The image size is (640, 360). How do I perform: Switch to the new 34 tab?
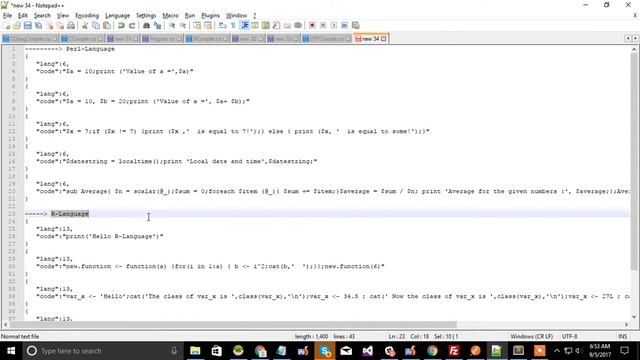pyautogui.click(x=370, y=39)
